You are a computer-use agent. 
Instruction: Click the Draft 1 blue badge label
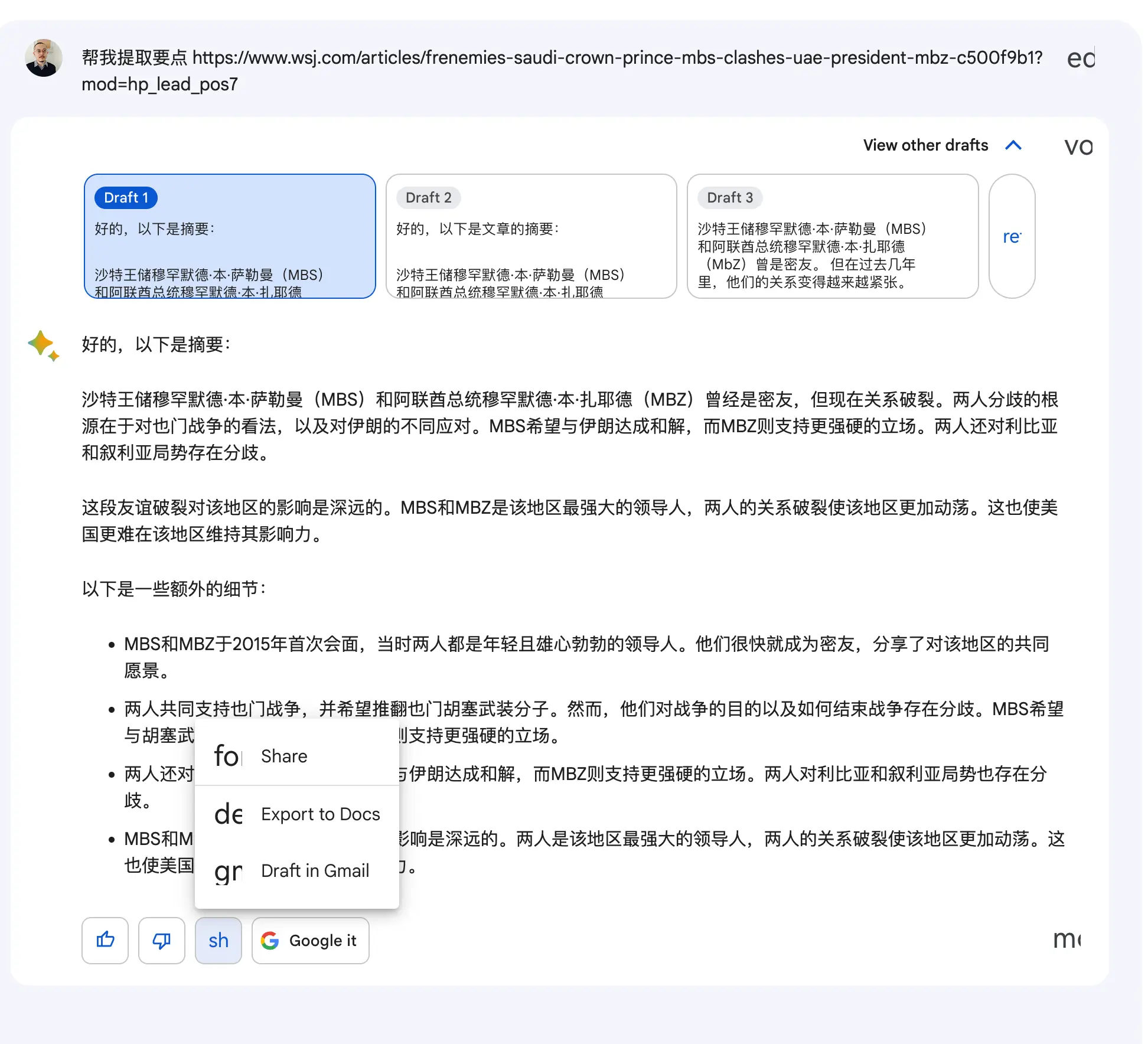pos(126,198)
